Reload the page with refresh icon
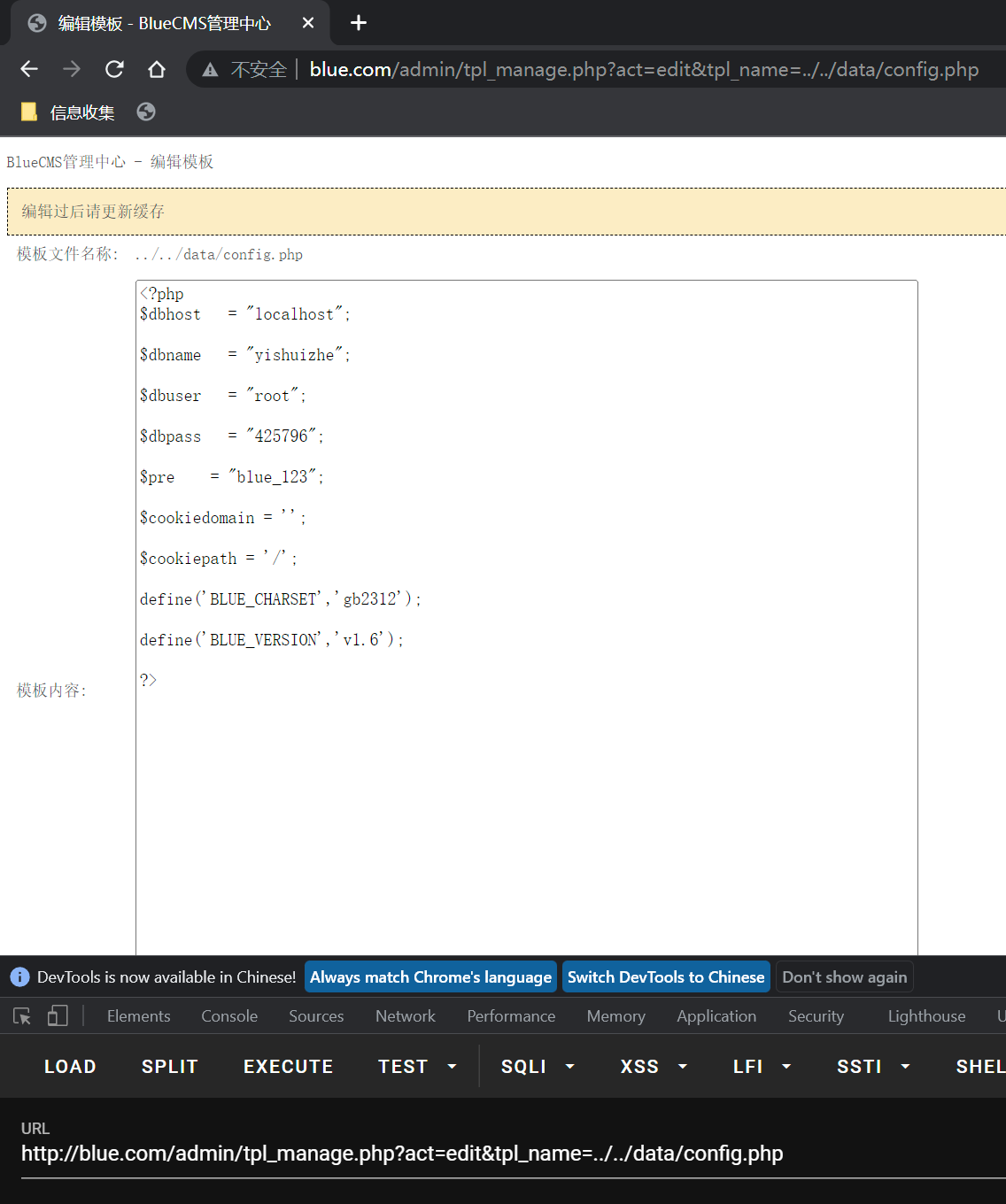Image resolution: width=1006 pixels, height=1204 pixels. (114, 69)
